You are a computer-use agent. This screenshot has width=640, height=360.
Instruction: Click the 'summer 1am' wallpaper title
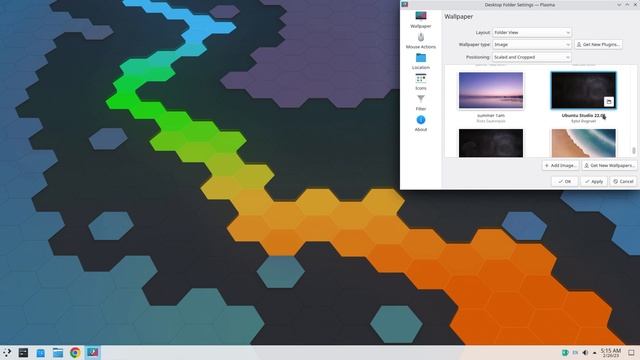pyautogui.click(x=491, y=116)
